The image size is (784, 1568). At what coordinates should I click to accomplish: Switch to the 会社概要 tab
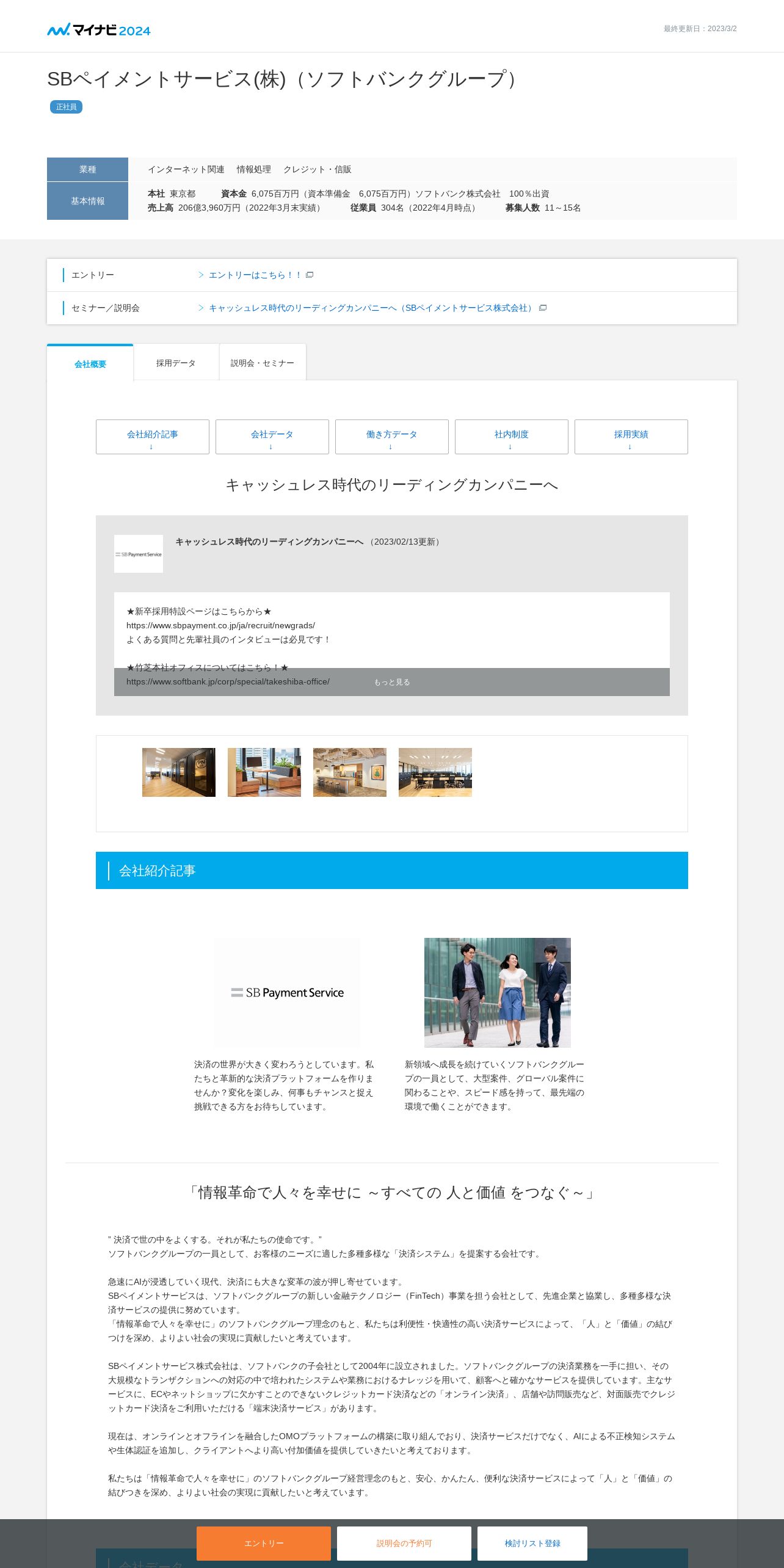pos(90,363)
